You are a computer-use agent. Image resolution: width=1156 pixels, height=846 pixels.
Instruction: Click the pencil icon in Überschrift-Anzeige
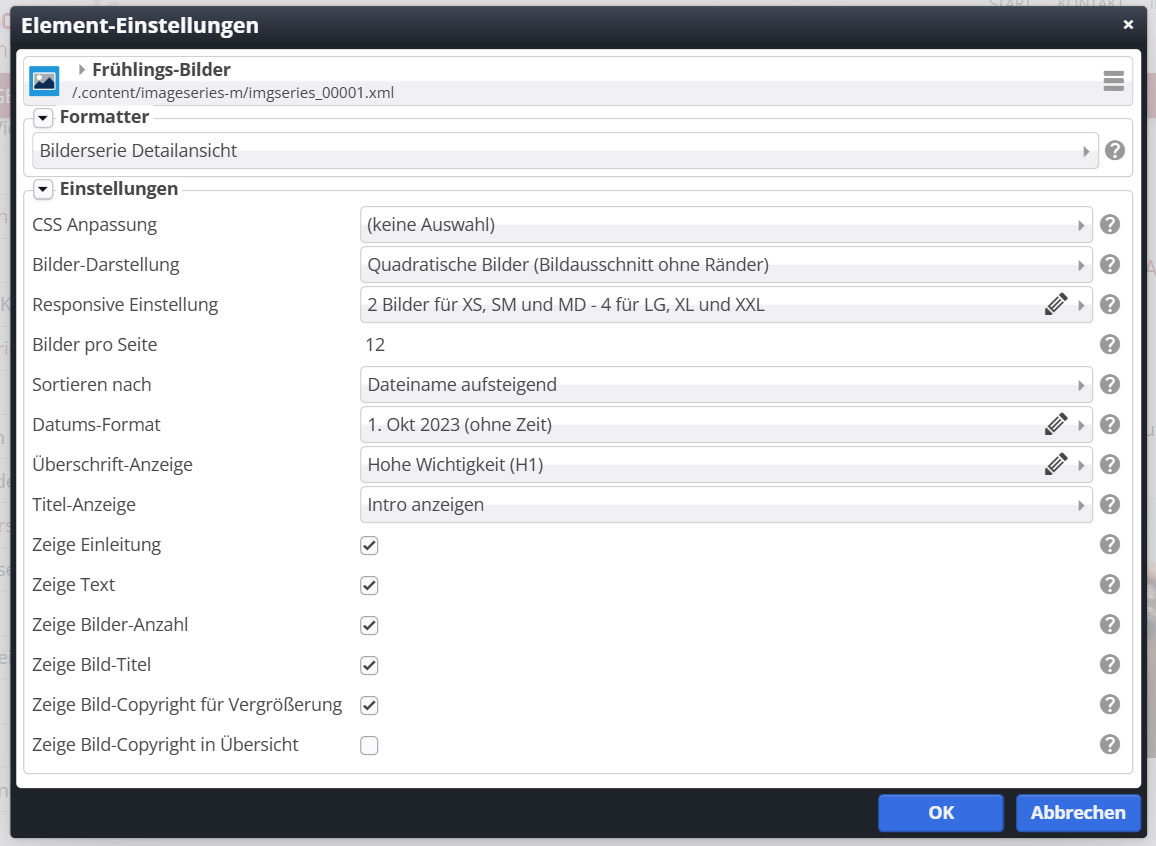tap(1056, 464)
